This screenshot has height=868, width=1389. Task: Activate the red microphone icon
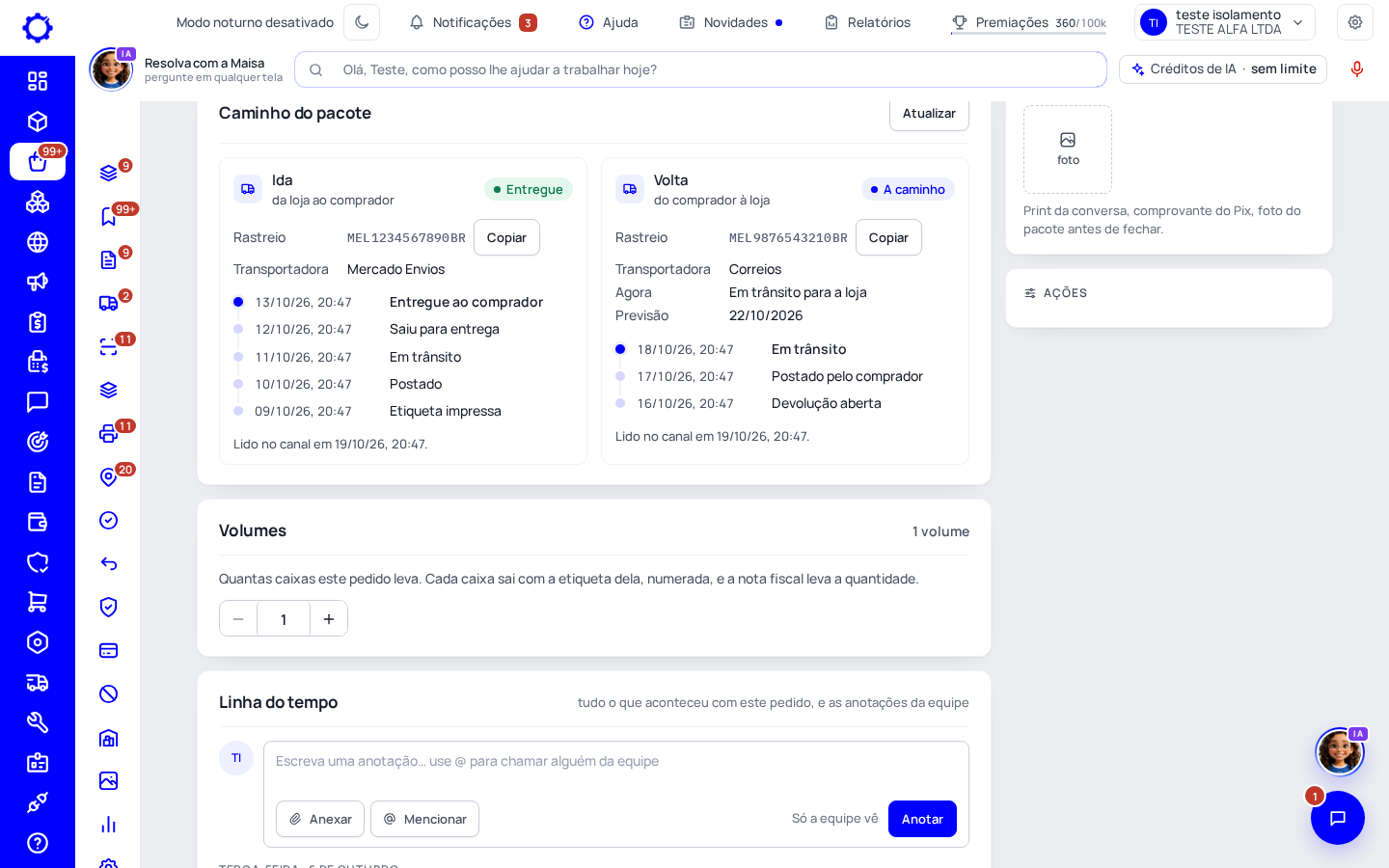point(1357,69)
